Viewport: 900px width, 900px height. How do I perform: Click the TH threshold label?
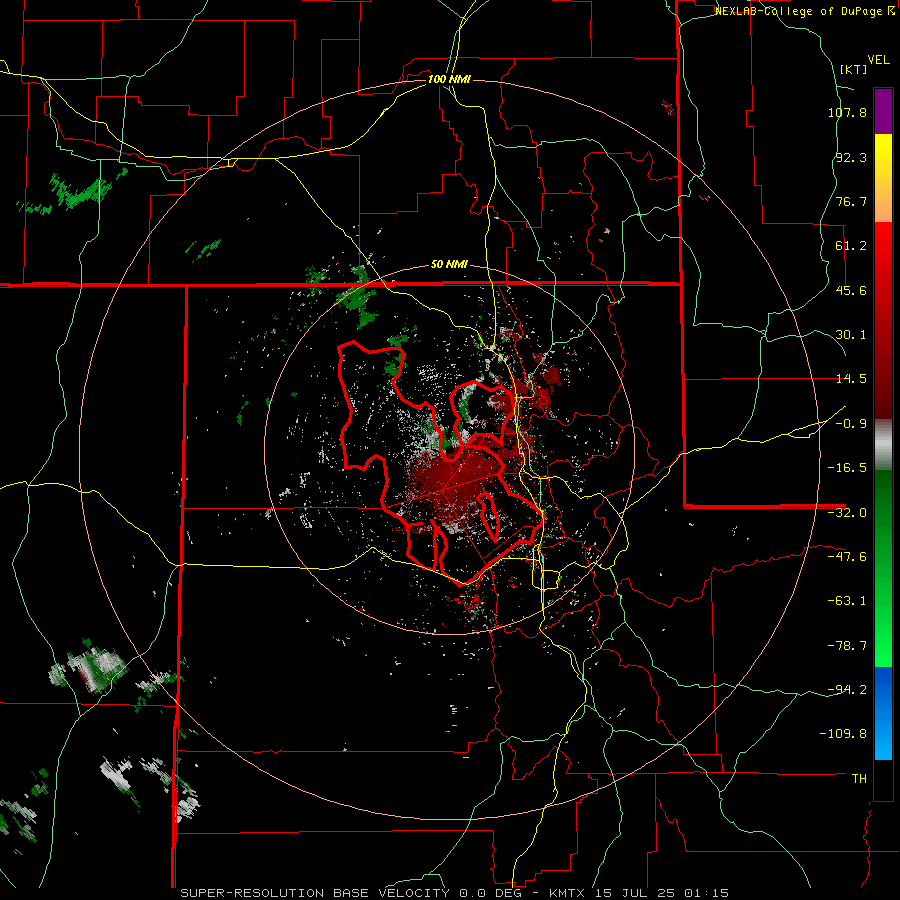pos(859,778)
